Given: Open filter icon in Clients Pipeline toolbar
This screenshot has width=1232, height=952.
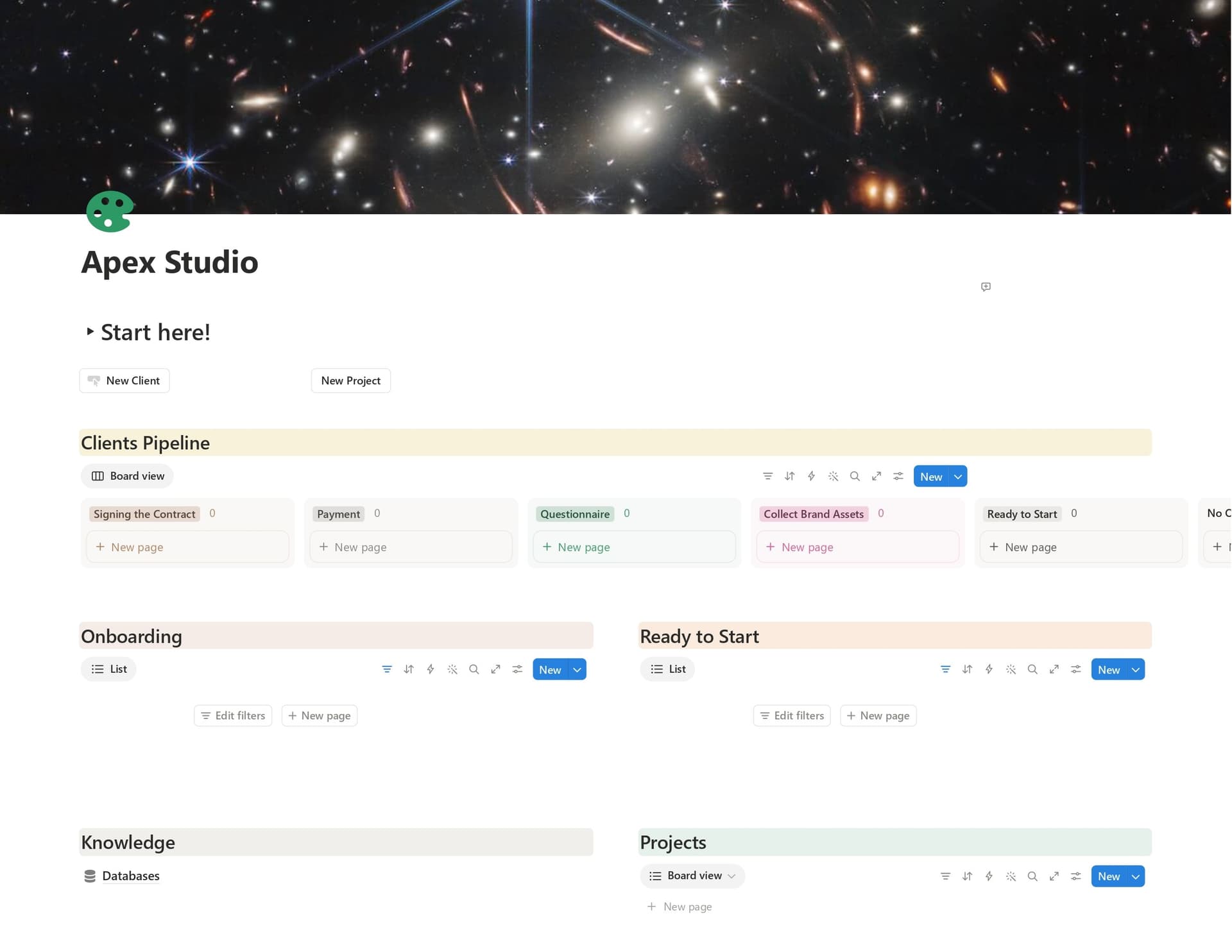Looking at the screenshot, I should coord(767,476).
